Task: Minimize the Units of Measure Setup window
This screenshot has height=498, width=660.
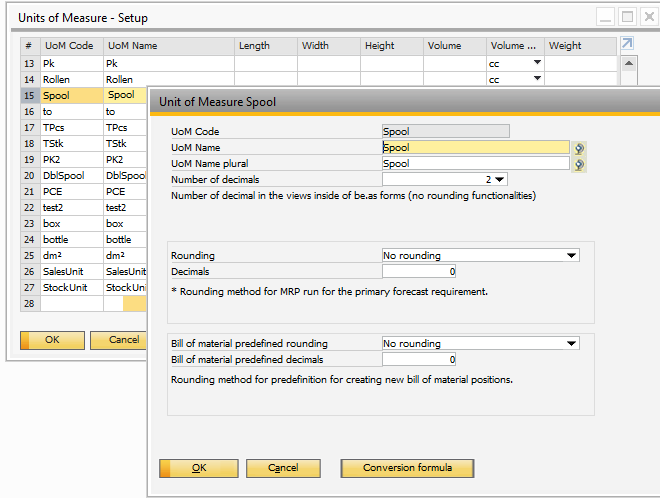Action: click(606, 16)
